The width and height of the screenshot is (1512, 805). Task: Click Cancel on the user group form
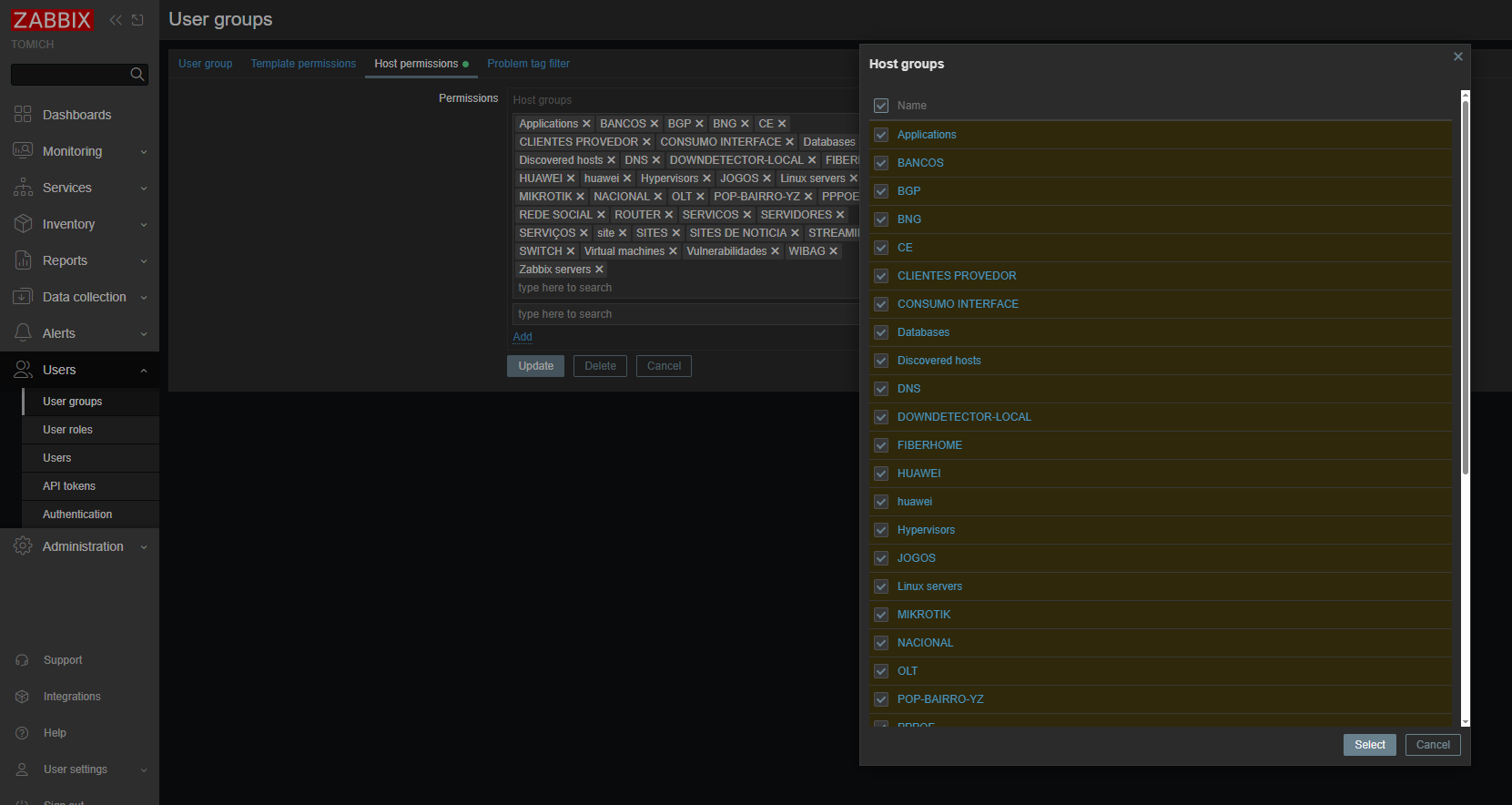click(x=664, y=366)
